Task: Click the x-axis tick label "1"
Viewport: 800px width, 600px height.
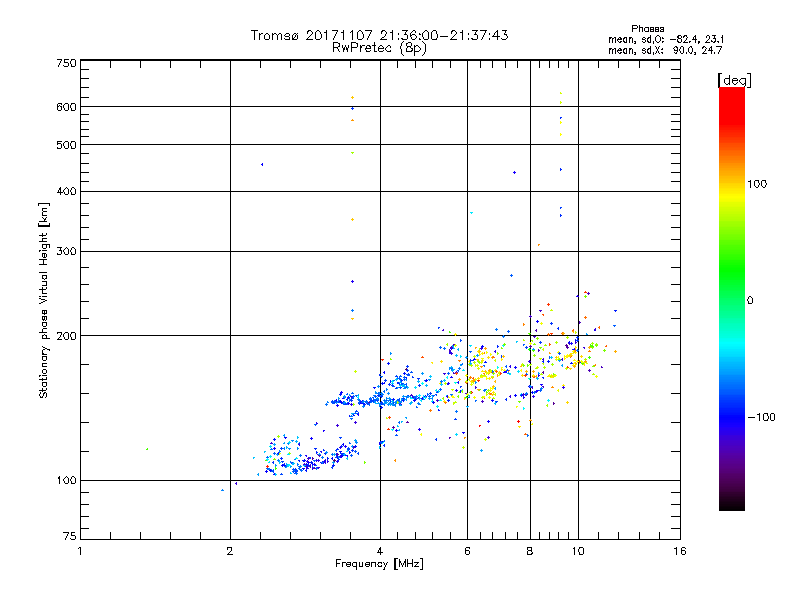Action: [80, 551]
